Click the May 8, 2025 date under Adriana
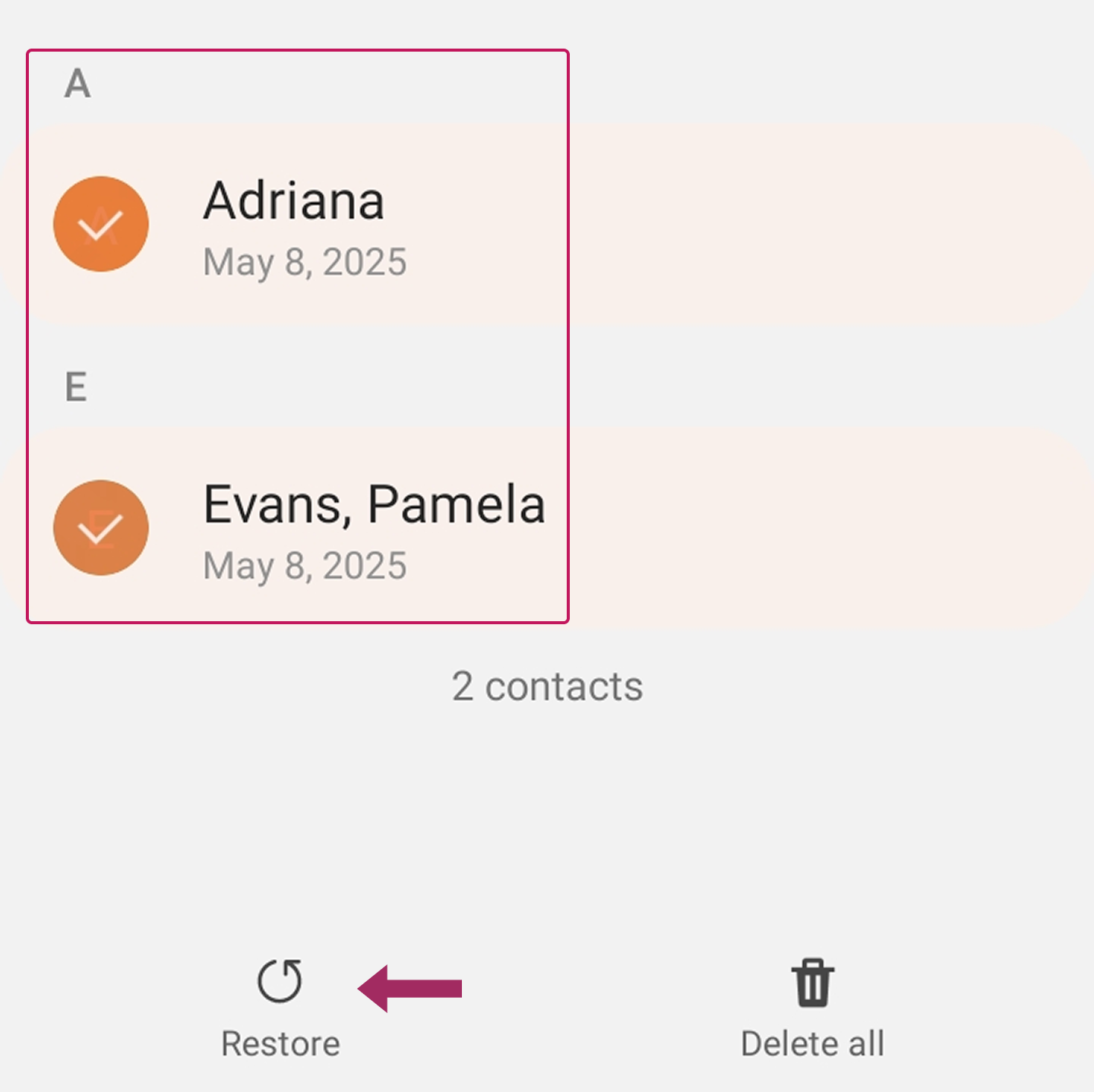Screen dimensions: 1094x1092 pyautogui.click(x=305, y=263)
